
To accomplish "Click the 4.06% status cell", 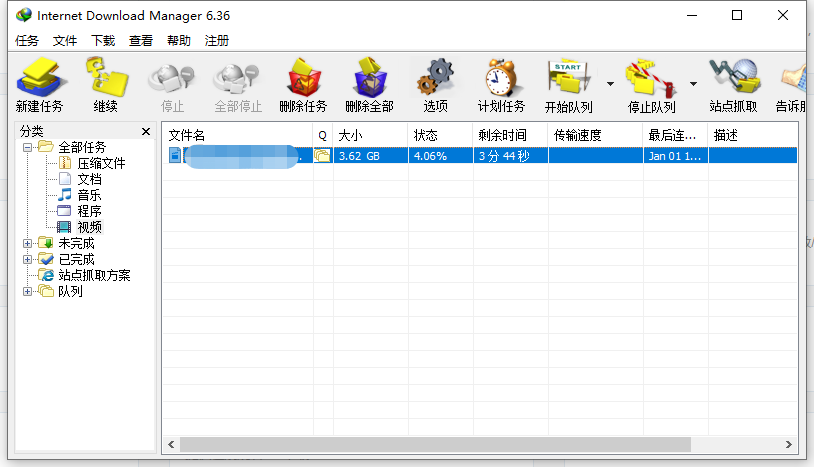I will click(440, 156).
